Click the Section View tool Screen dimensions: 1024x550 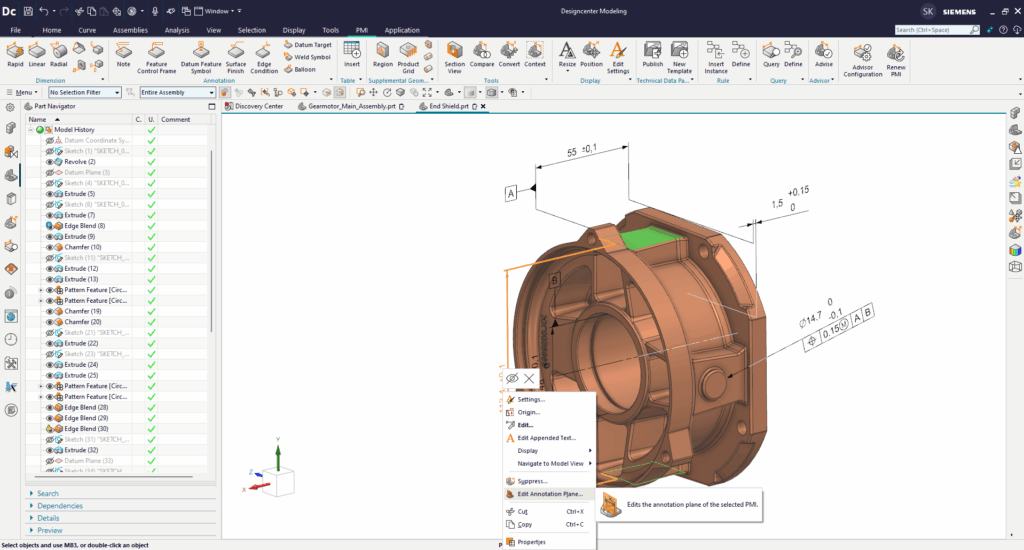pyautogui.click(x=455, y=52)
